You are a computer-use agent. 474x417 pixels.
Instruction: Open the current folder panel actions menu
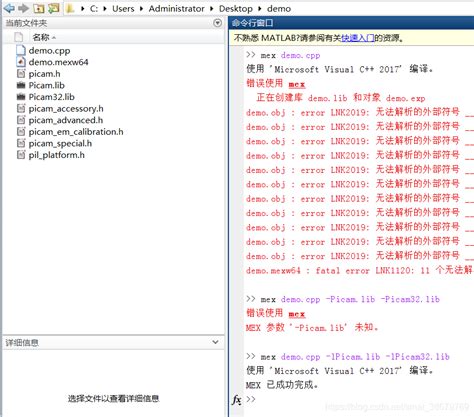click(217, 23)
